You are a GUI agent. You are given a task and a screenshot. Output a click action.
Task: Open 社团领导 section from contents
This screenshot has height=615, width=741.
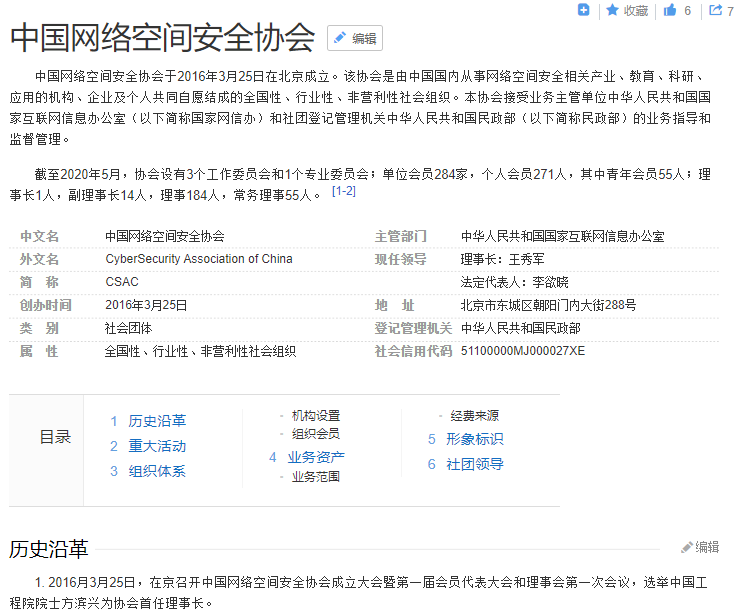pyautogui.click(x=474, y=464)
